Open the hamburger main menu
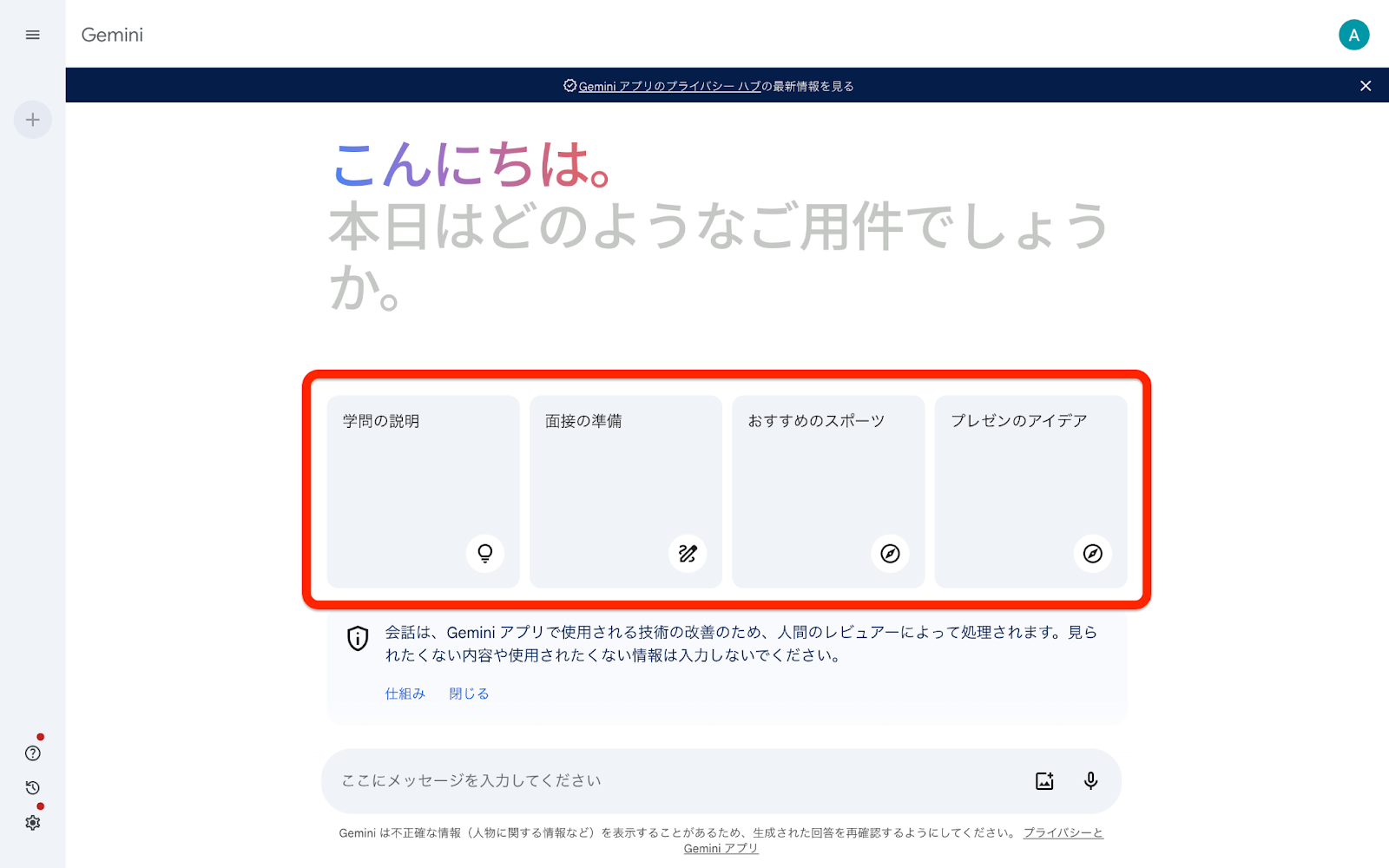Image resolution: width=1389 pixels, height=868 pixels. pyautogui.click(x=33, y=35)
